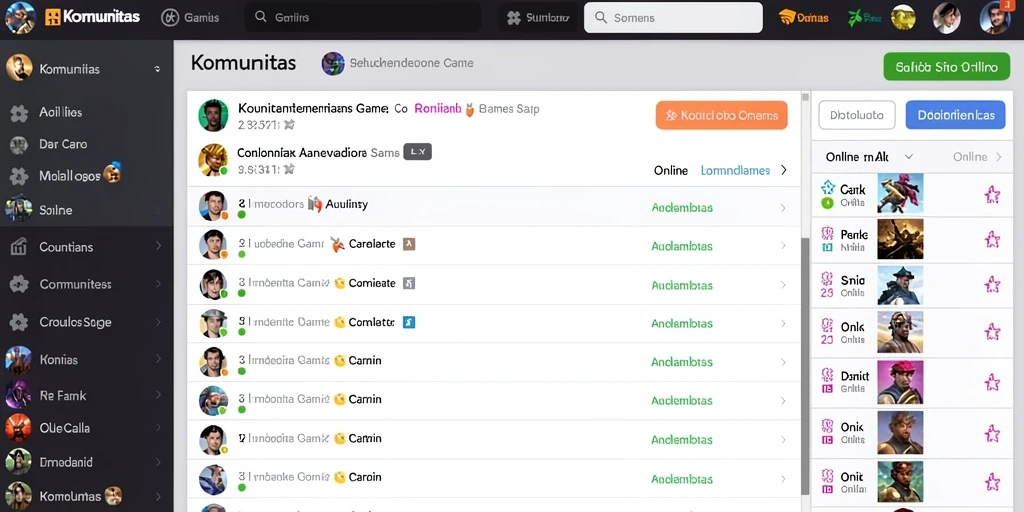Open the Online mAlc dropdown

coord(869,157)
